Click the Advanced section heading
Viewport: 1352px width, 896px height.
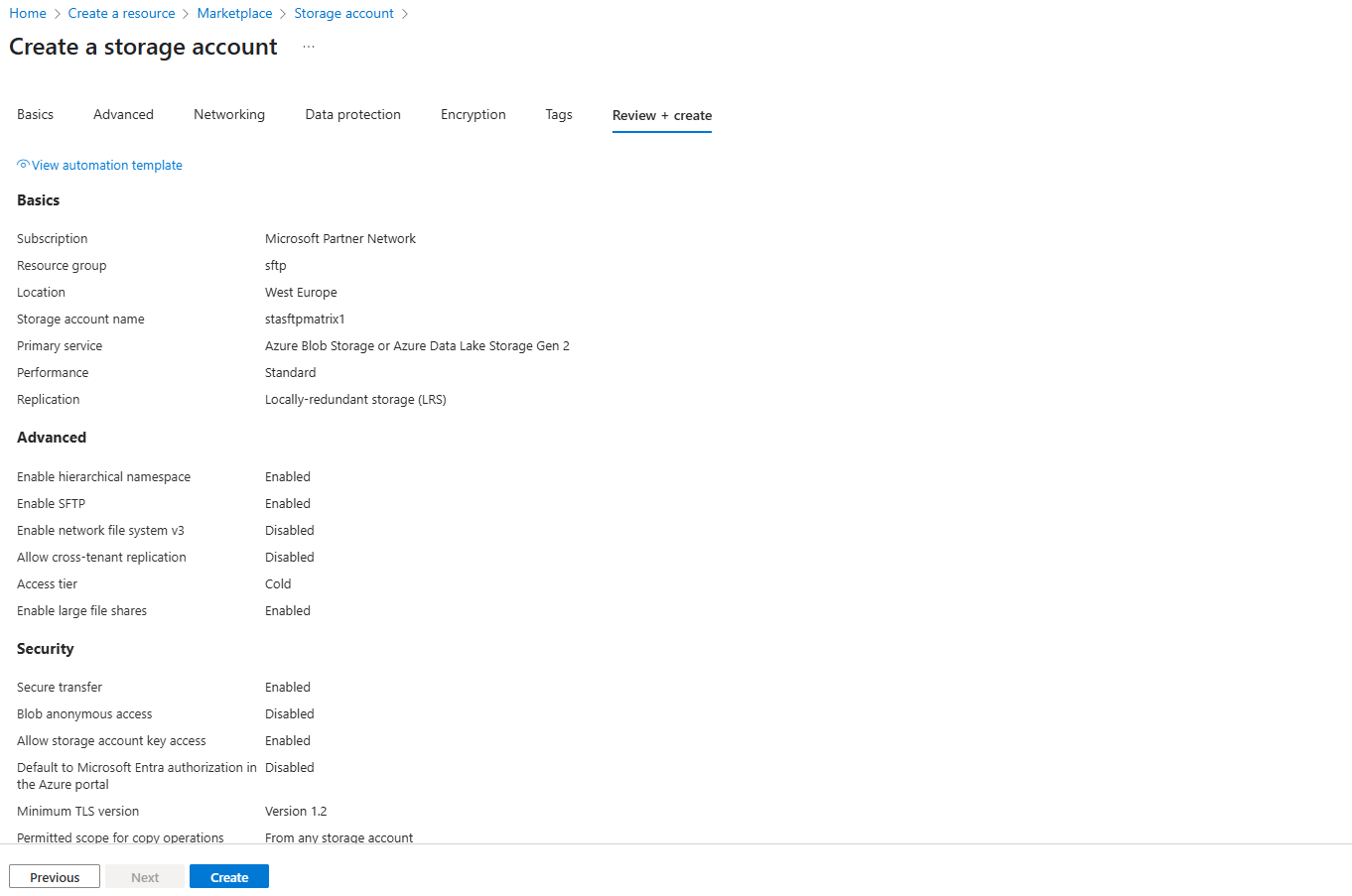coord(52,438)
